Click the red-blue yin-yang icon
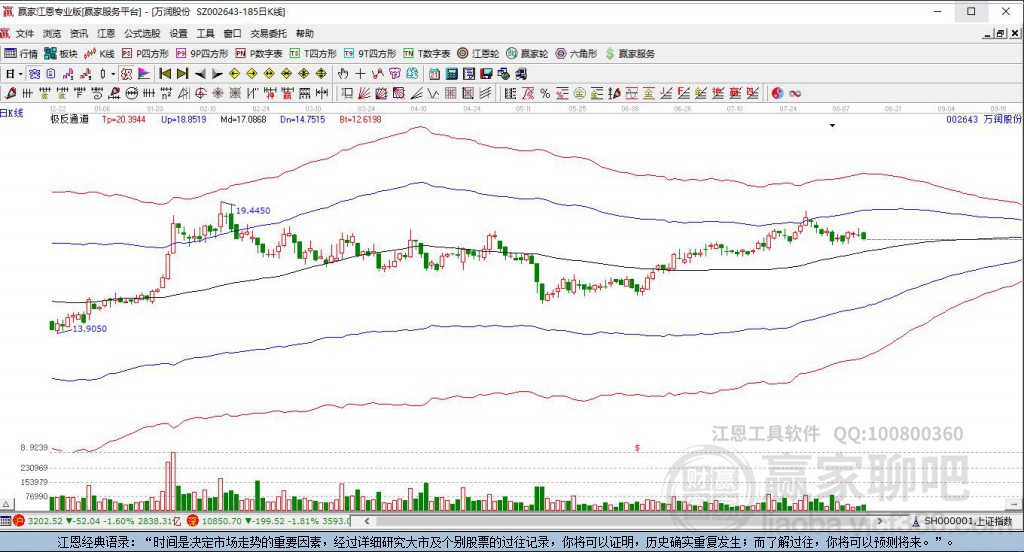 coord(777,93)
